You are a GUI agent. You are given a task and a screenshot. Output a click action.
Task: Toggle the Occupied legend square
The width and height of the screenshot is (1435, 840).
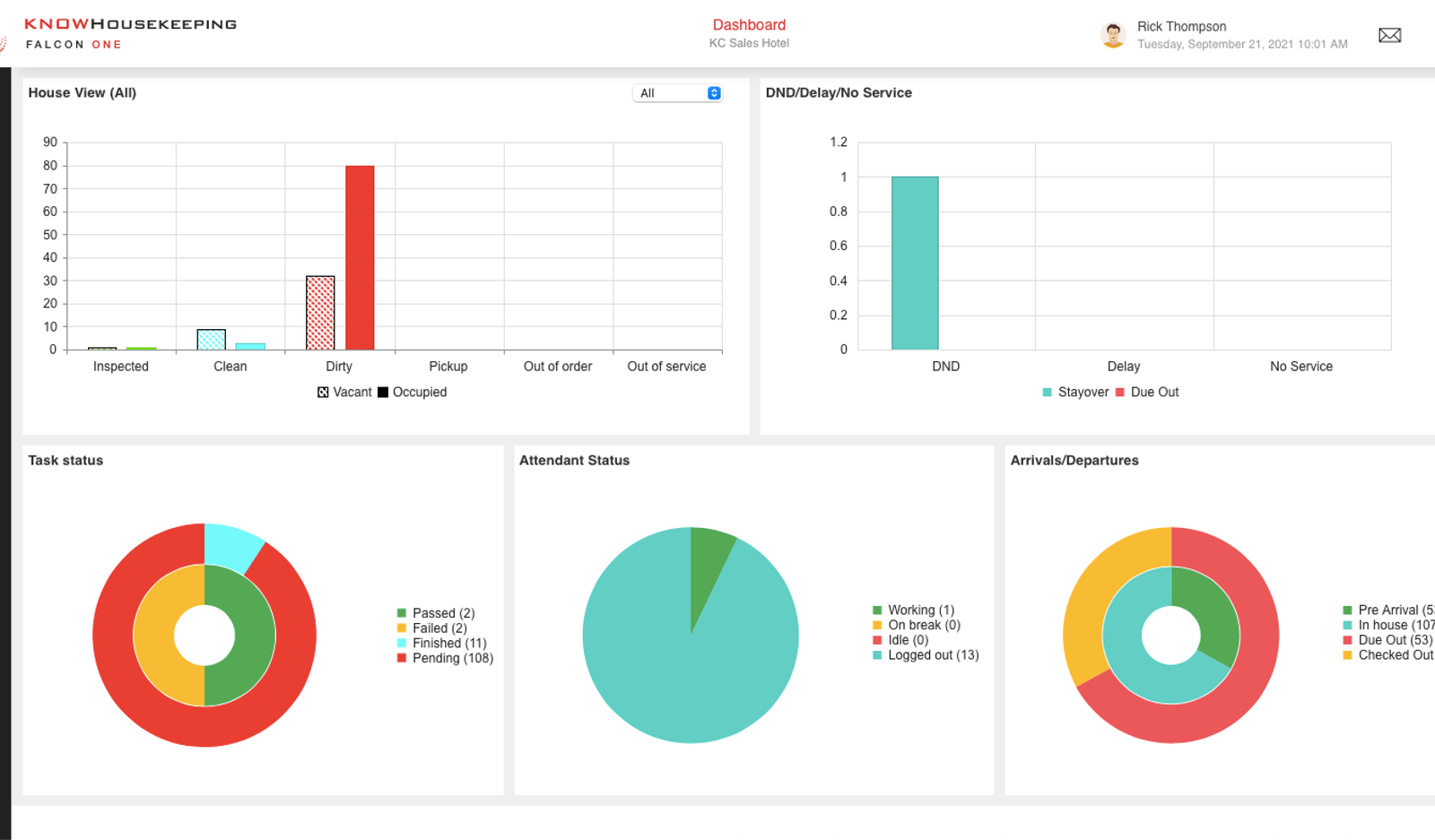click(383, 393)
